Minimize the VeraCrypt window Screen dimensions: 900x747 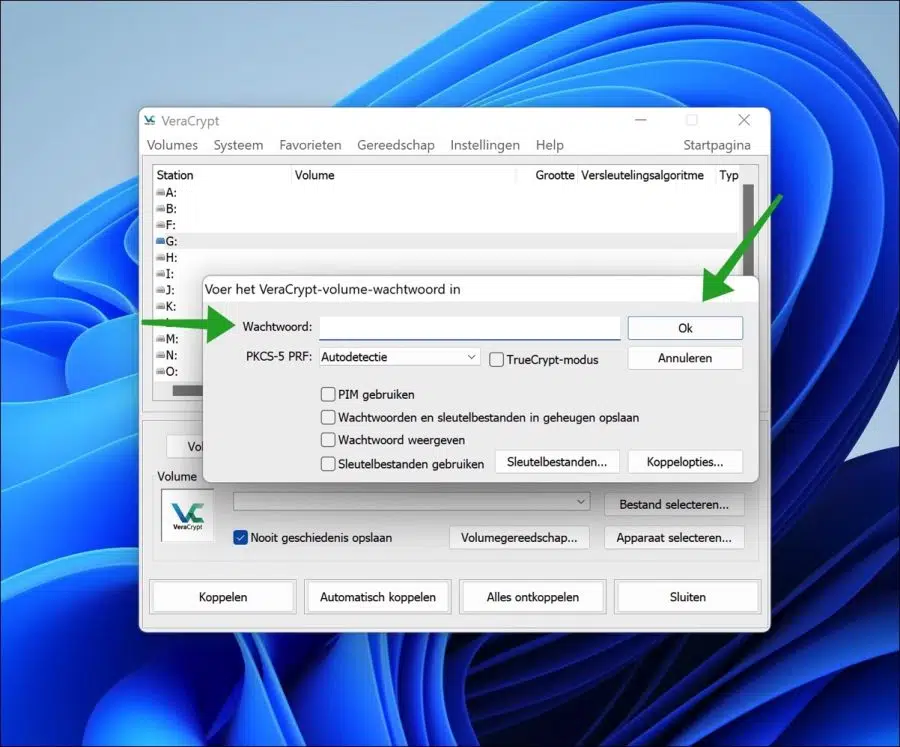point(641,120)
